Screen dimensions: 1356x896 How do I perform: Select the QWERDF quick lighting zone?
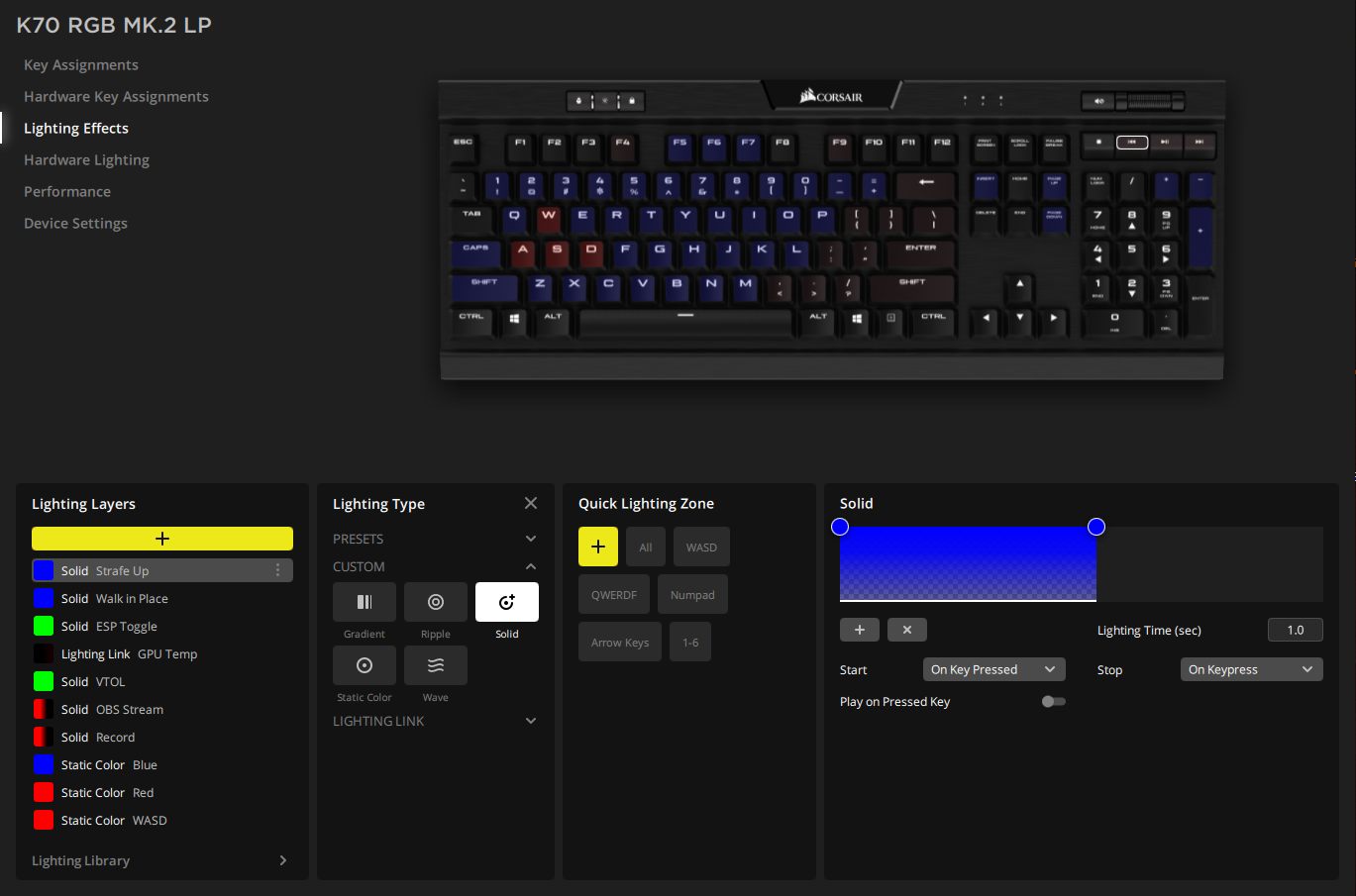click(614, 594)
